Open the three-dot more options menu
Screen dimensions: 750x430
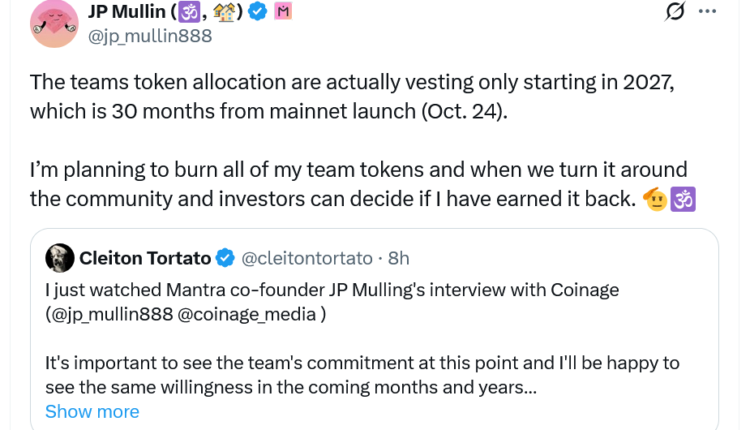(707, 12)
